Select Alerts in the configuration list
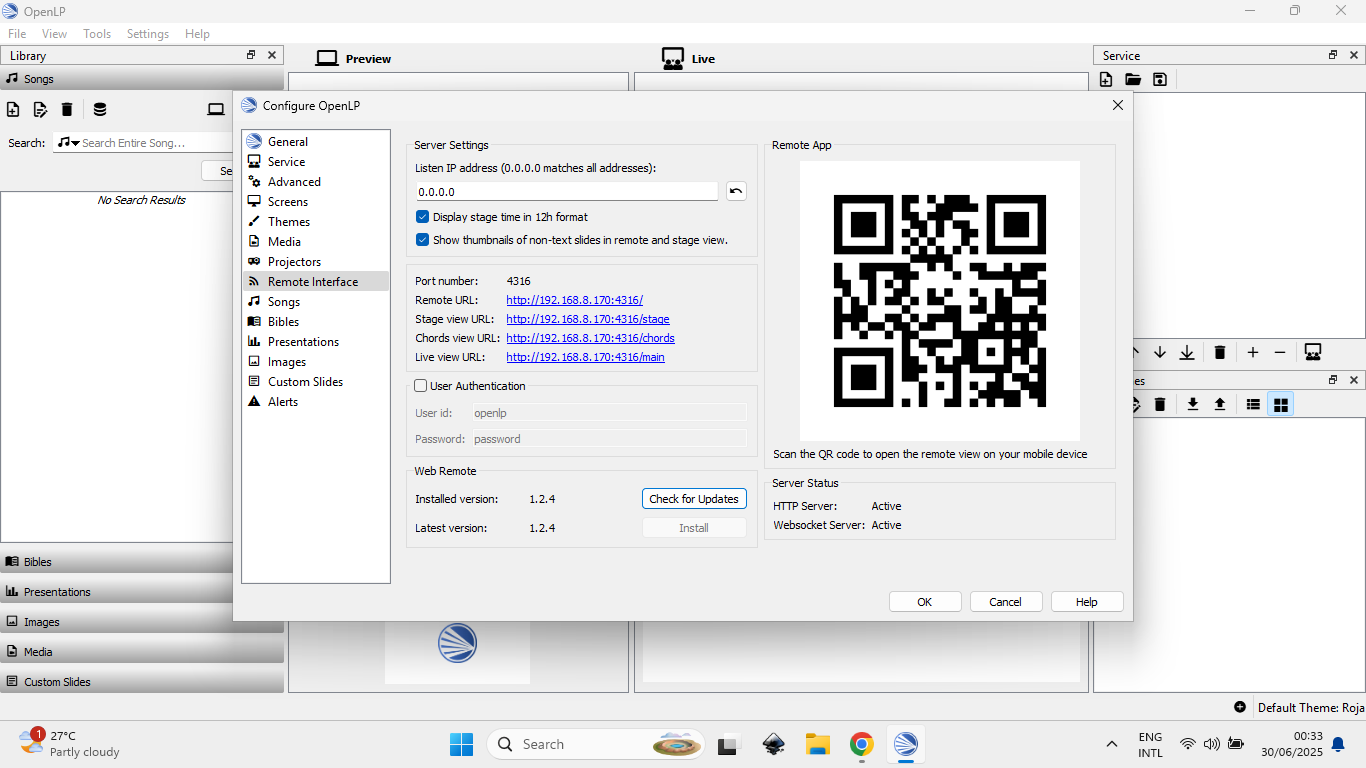The width and height of the screenshot is (1366, 768). 316,402
